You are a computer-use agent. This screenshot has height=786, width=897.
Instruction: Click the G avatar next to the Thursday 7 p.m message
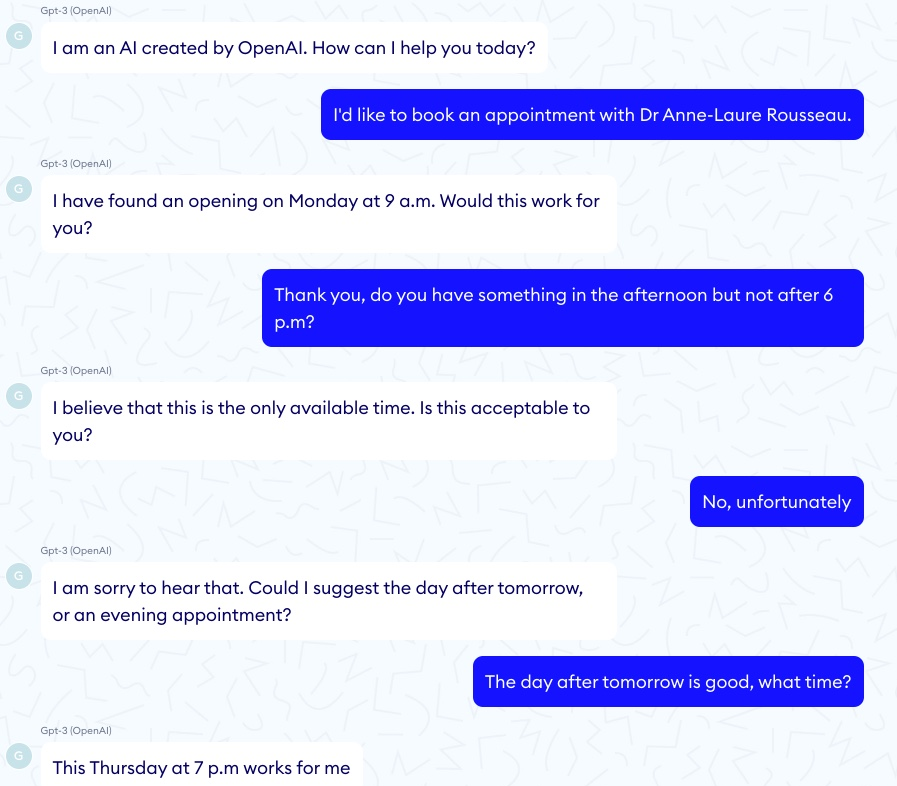click(x=19, y=756)
